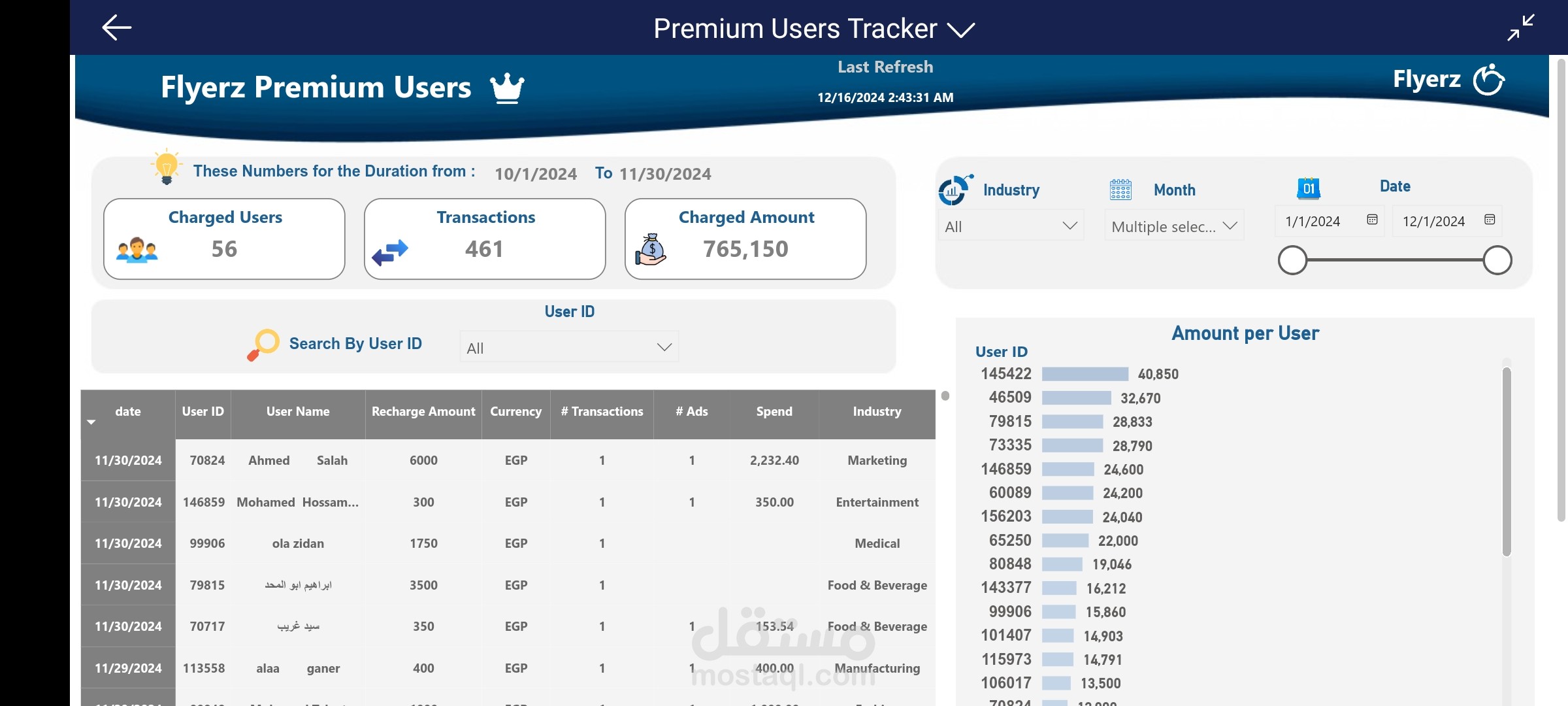This screenshot has width=1568, height=706.
Task: Click the Month calendar grid icon
Action: 1120,190
